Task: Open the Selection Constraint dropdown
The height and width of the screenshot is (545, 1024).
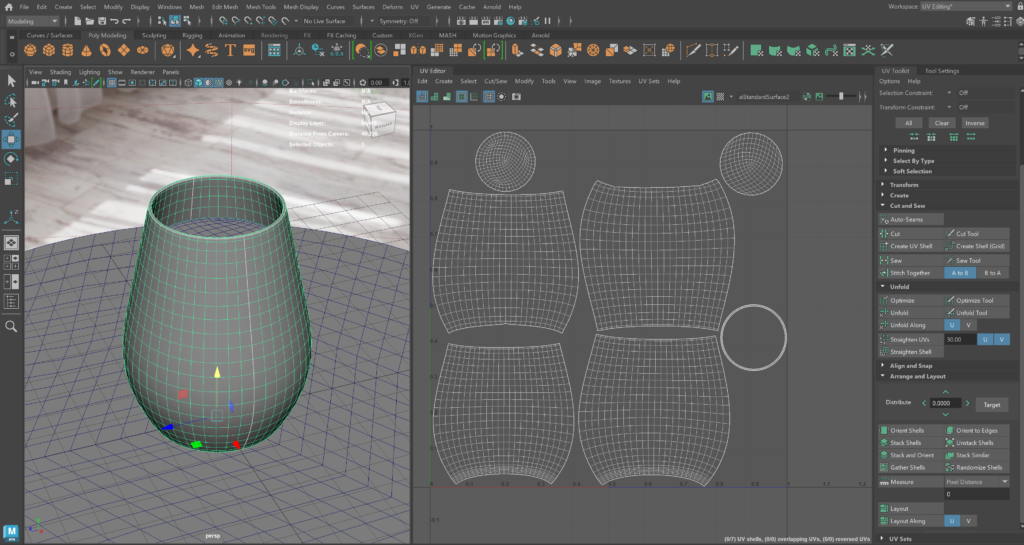Action: (949, 93)
